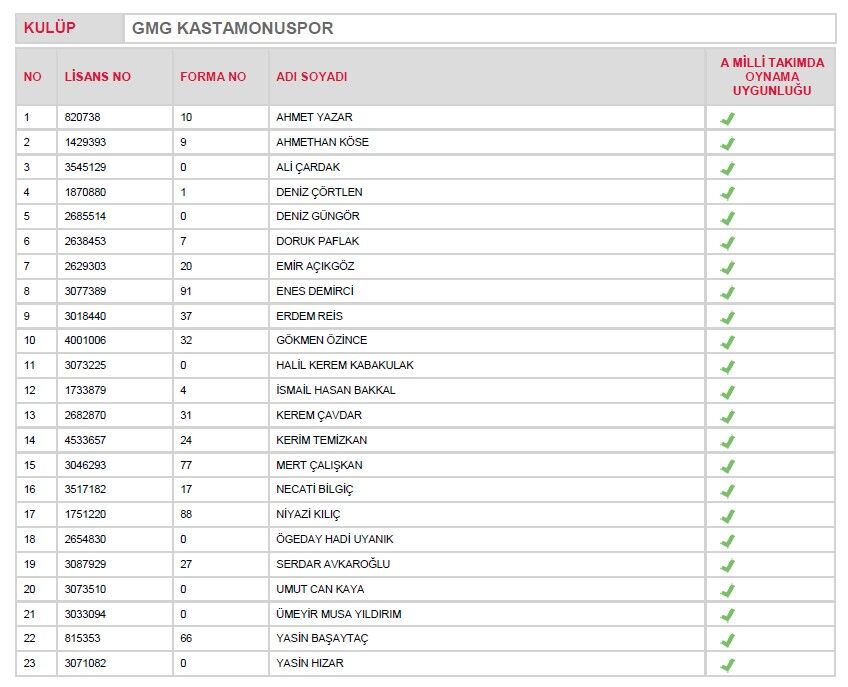This screenshot has width=848, height=687.
Task: Click the green checkmark for KERİM TEMİZKAN
Action: coord(727,441)
